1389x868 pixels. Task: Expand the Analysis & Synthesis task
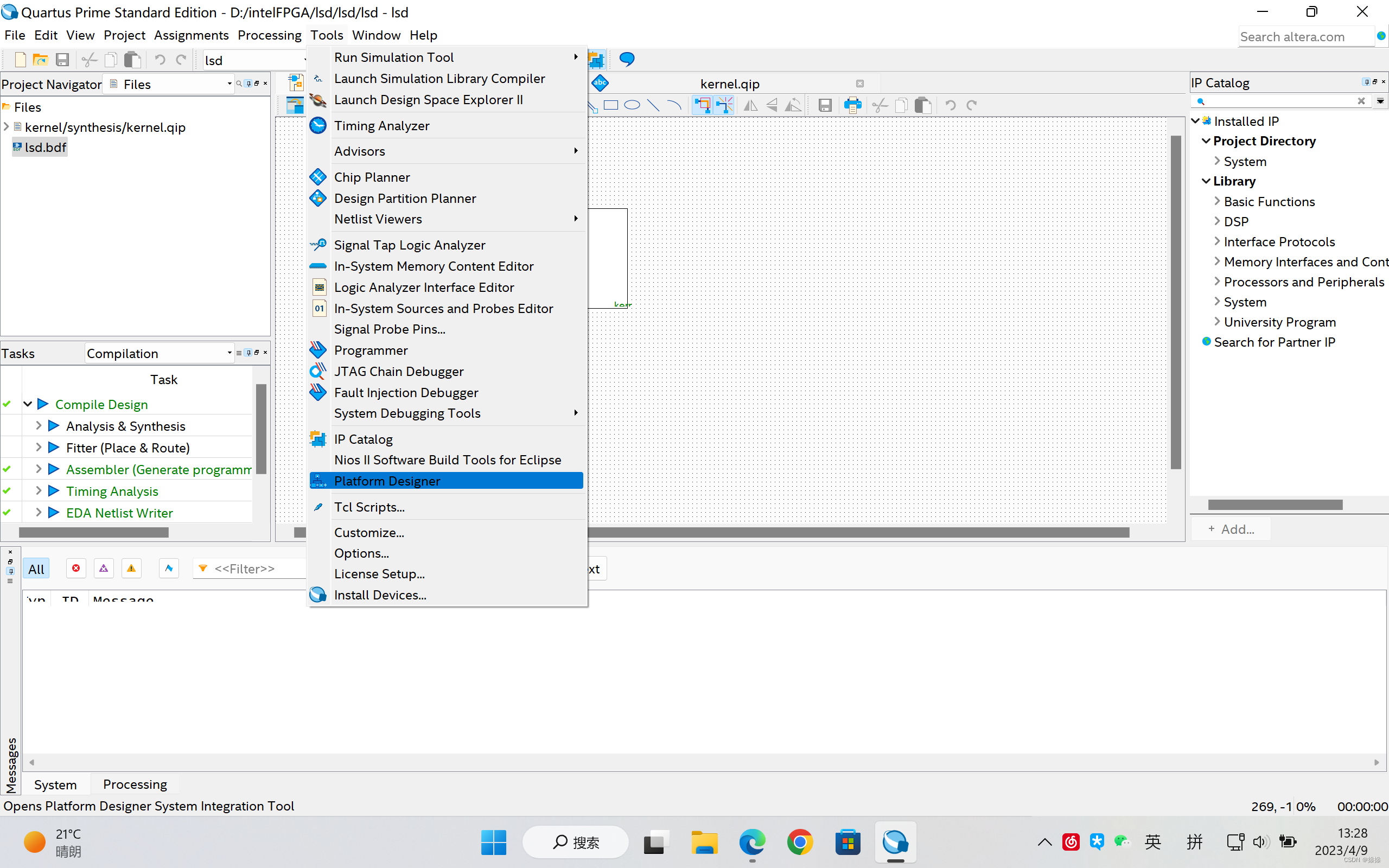(39, 426)
